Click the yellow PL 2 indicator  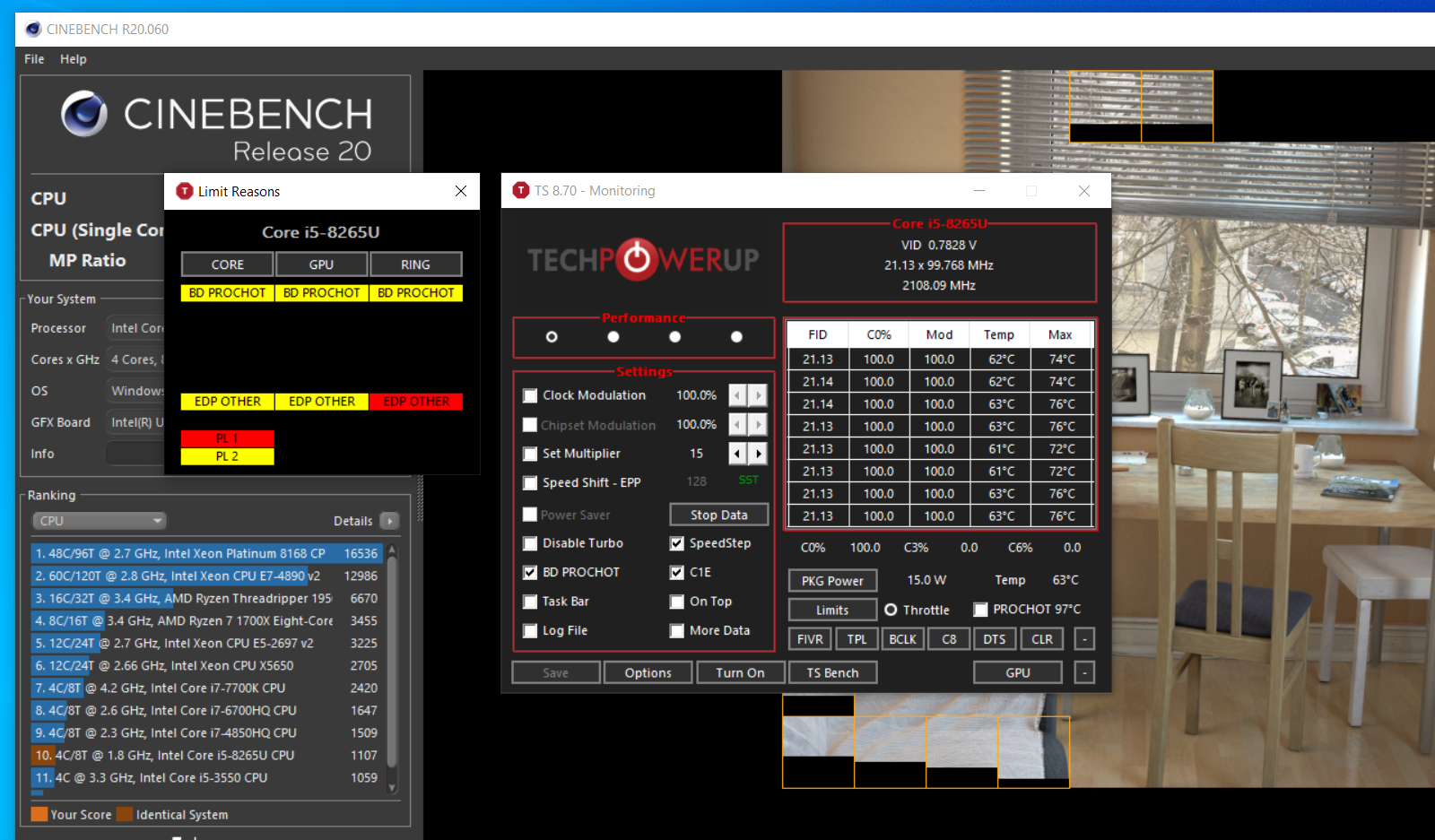click(x=228, y=456)
